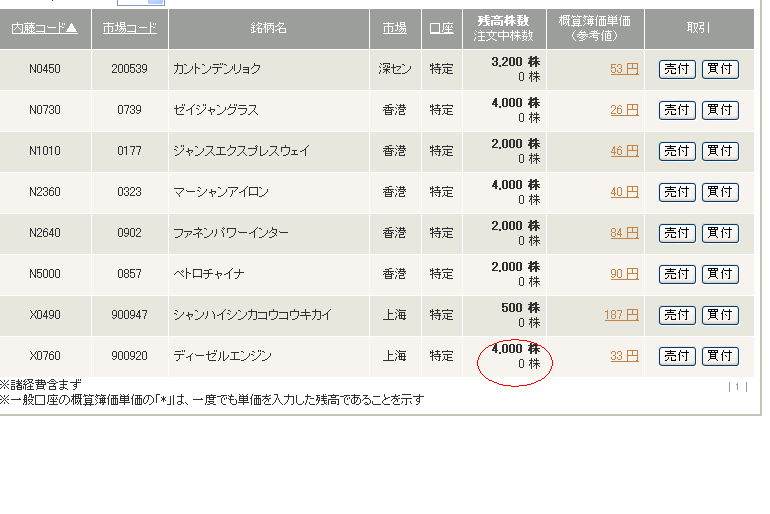
Task: Click 買付 for マーシャンアイロン
Action: click(x=720, y=192)
